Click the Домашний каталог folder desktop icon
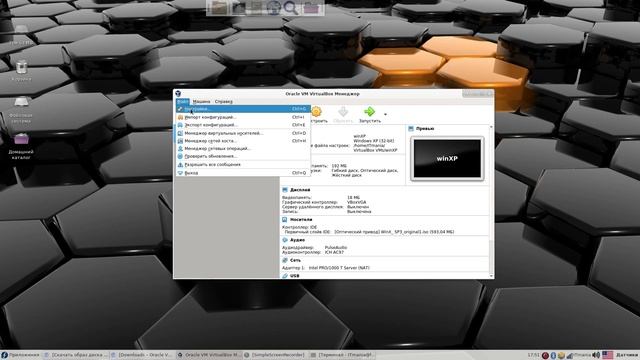 (x=21, y=139)
